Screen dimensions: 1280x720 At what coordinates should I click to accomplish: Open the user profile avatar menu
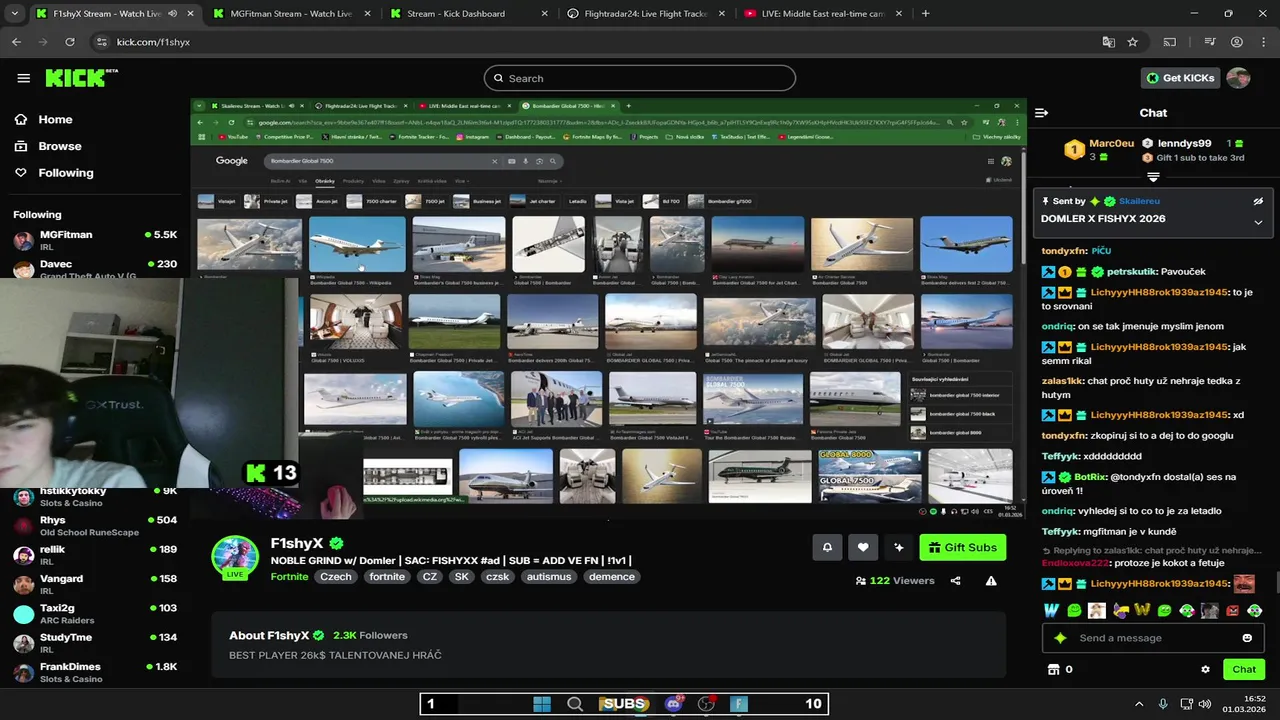(1238, 78)
